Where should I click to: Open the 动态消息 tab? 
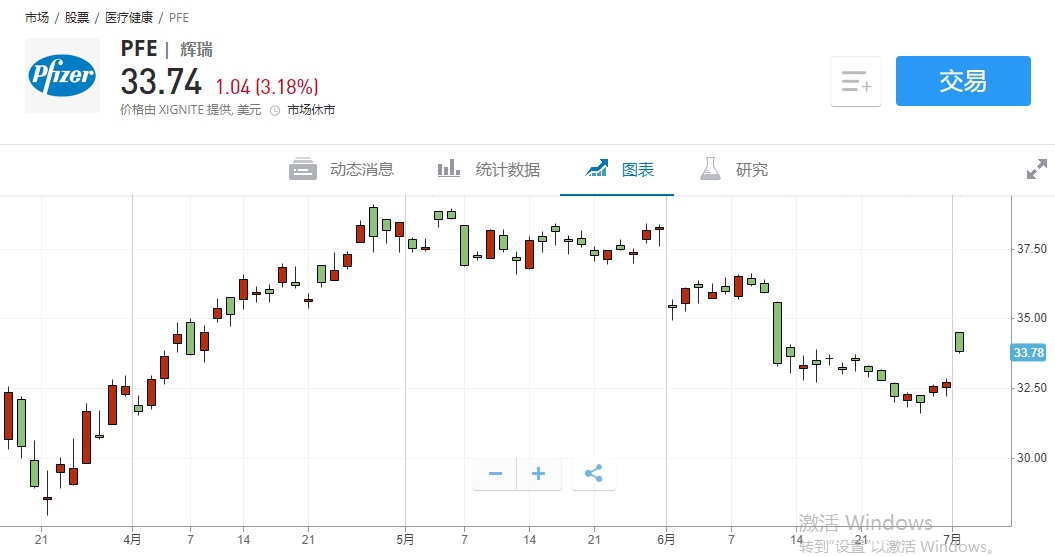[x=361, y=170]
